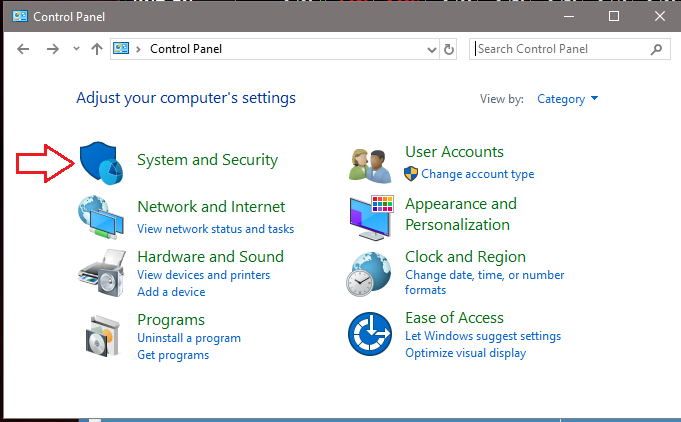Image resolution: width=681 pixels, height=422 pixels.
Task: Click the Uninstall a program link
Action: (189, 338)
